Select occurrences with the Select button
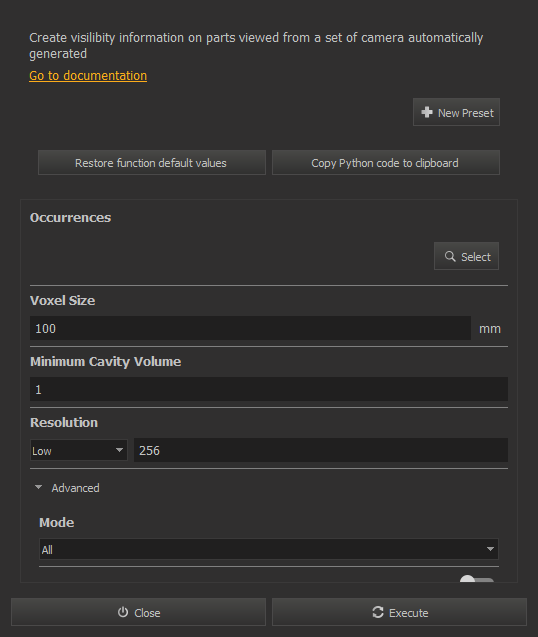This screenshot has width=538, height=637. (466, 256)
